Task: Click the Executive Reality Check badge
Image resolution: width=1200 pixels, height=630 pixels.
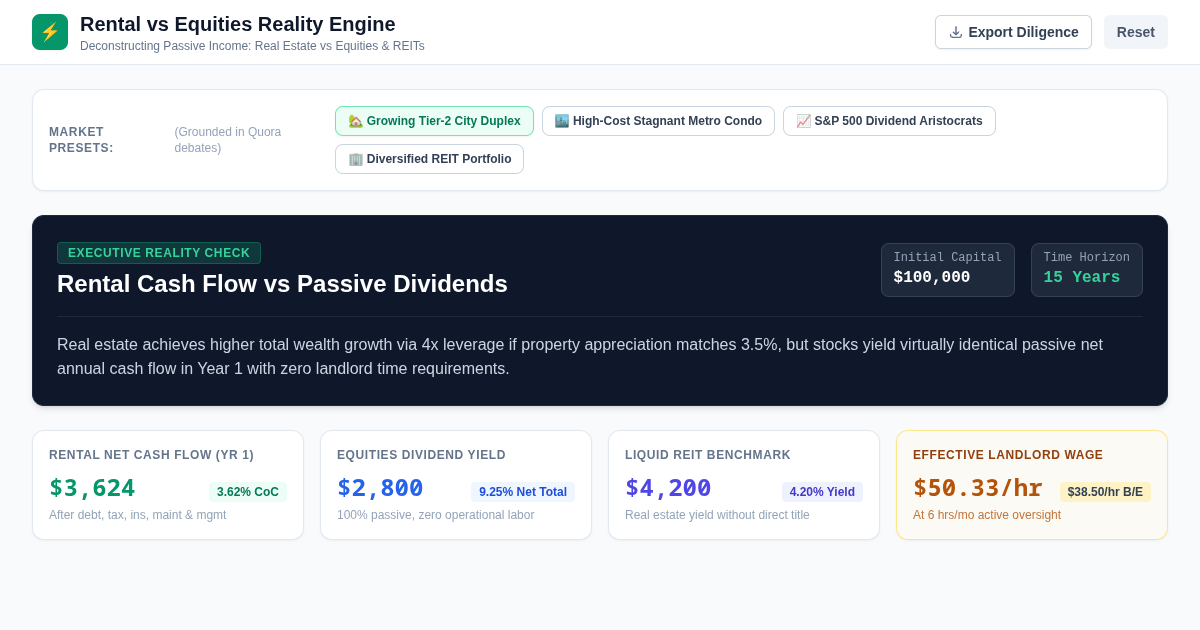Action: (159, 253)
